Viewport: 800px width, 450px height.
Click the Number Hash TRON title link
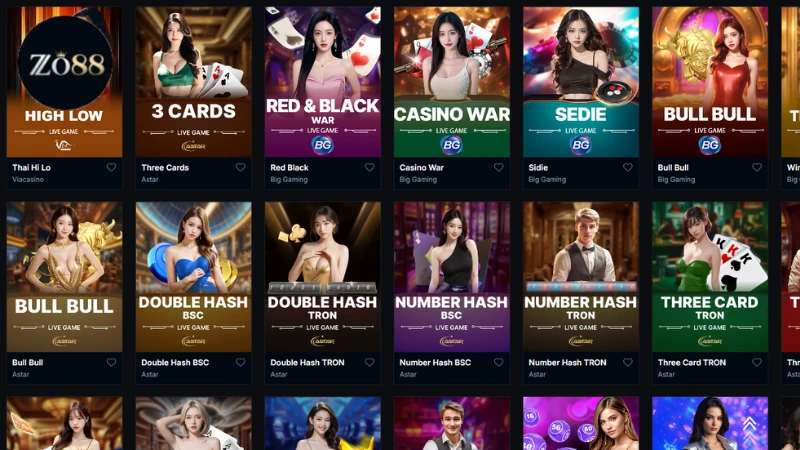[567, 362]
